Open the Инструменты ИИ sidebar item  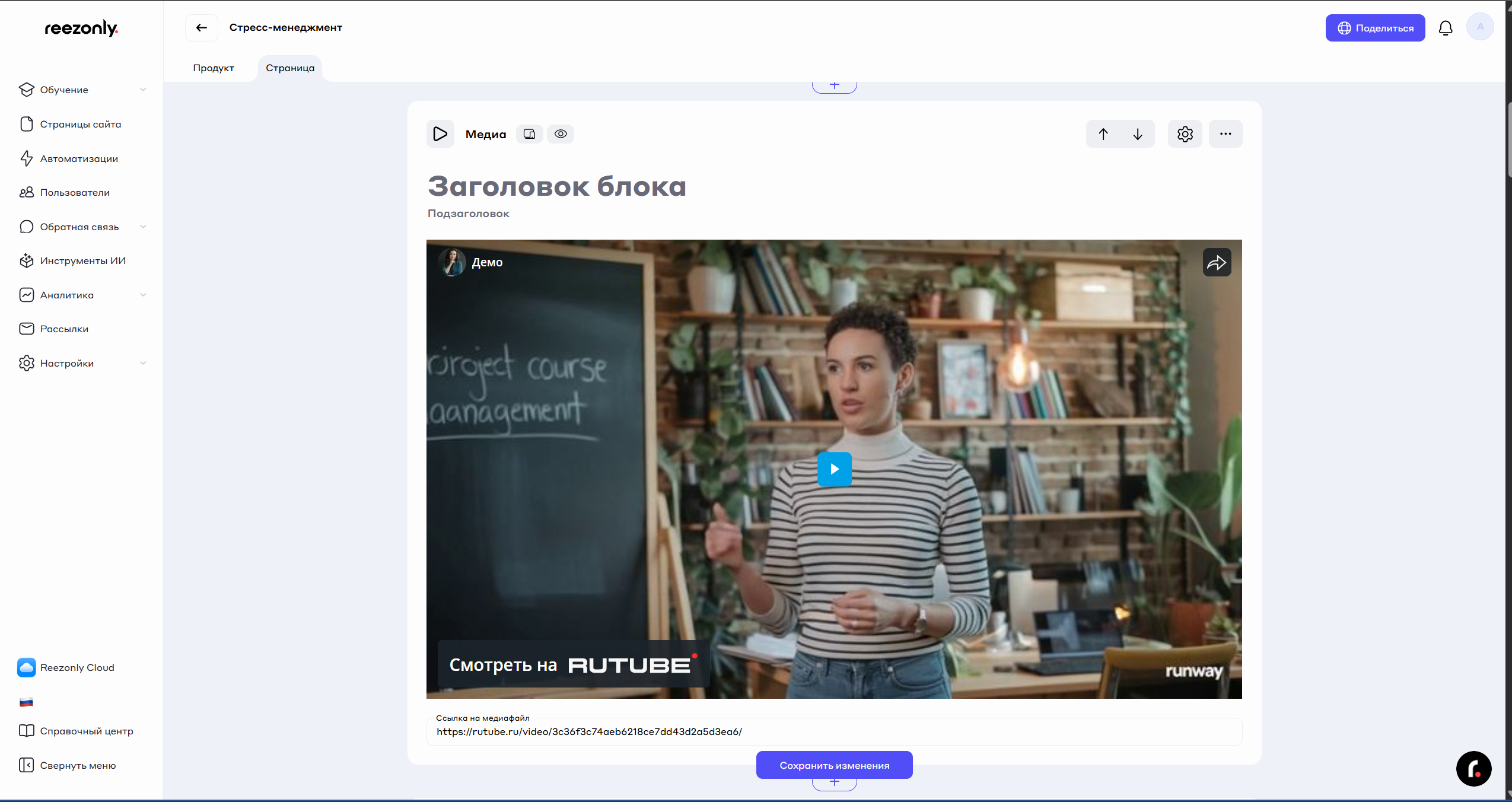pos(82,261)
